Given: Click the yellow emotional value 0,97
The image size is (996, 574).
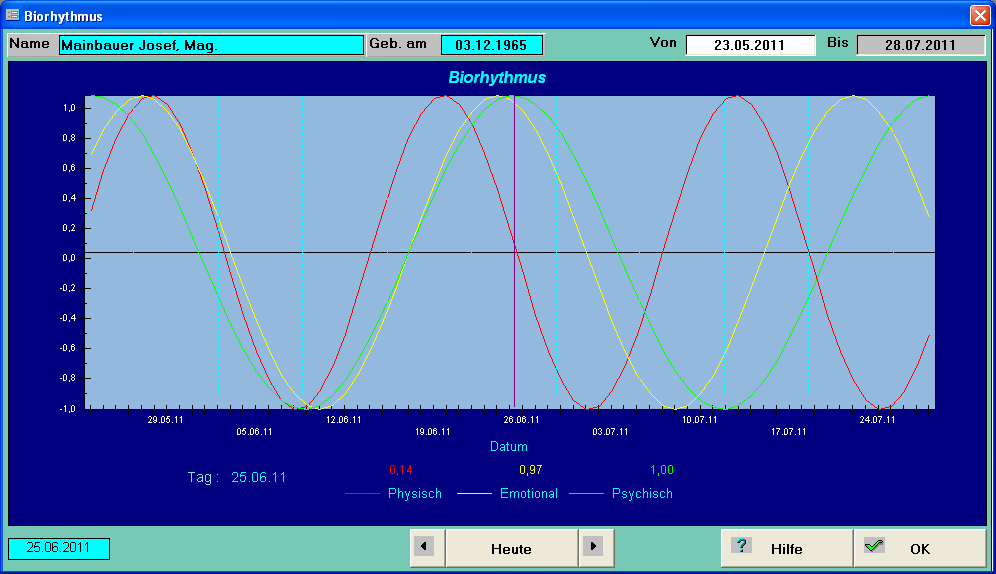Looking at the screenshot, I should 530,470.
